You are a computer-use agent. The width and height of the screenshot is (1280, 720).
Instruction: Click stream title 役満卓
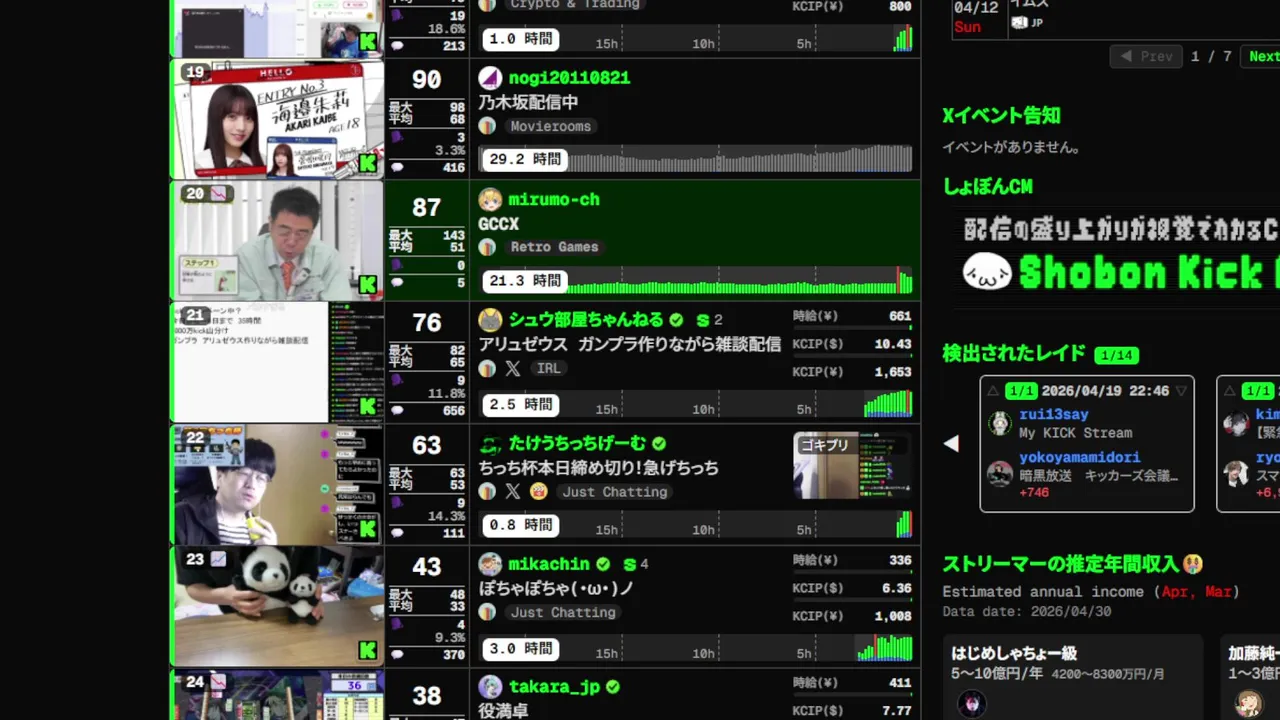click(x=503, y=711)
